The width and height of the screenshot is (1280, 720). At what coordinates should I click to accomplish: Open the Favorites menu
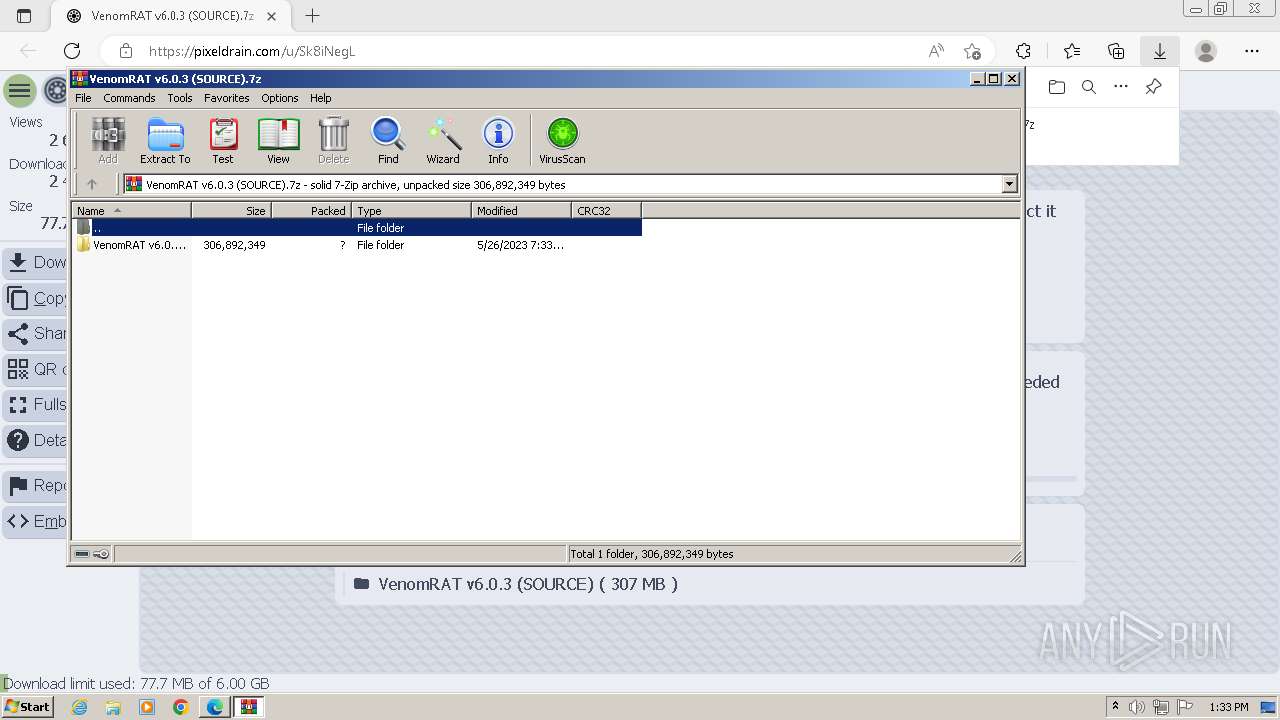[227, 98]
